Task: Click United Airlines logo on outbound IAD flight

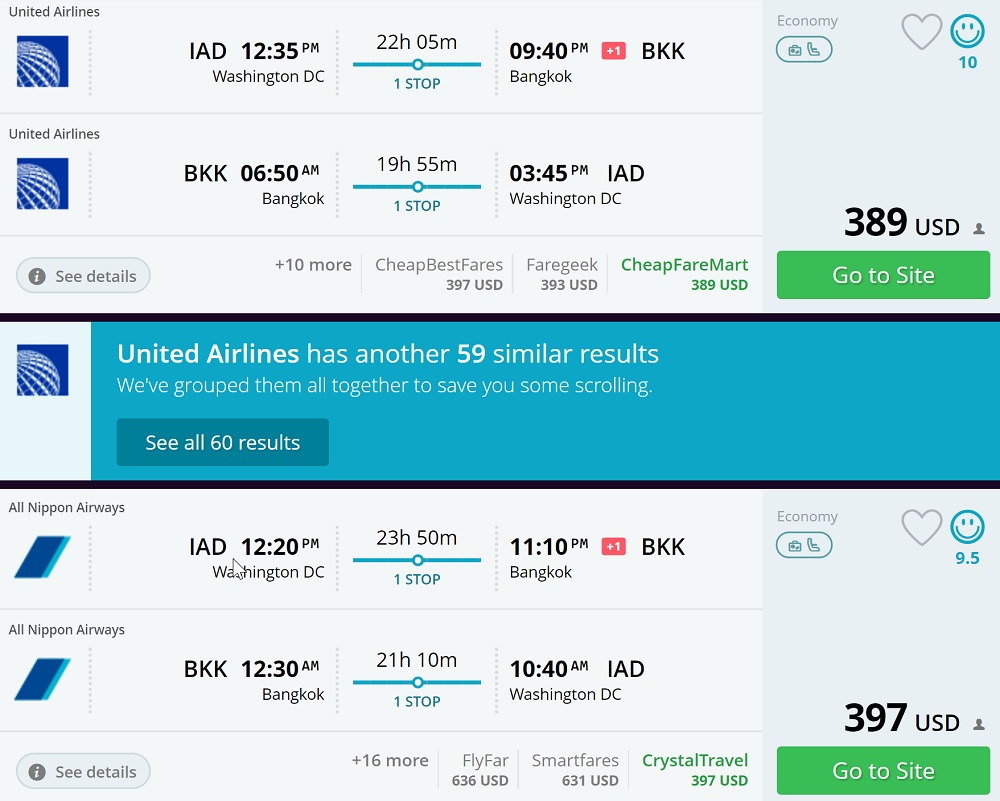Action: click(43, 62)
